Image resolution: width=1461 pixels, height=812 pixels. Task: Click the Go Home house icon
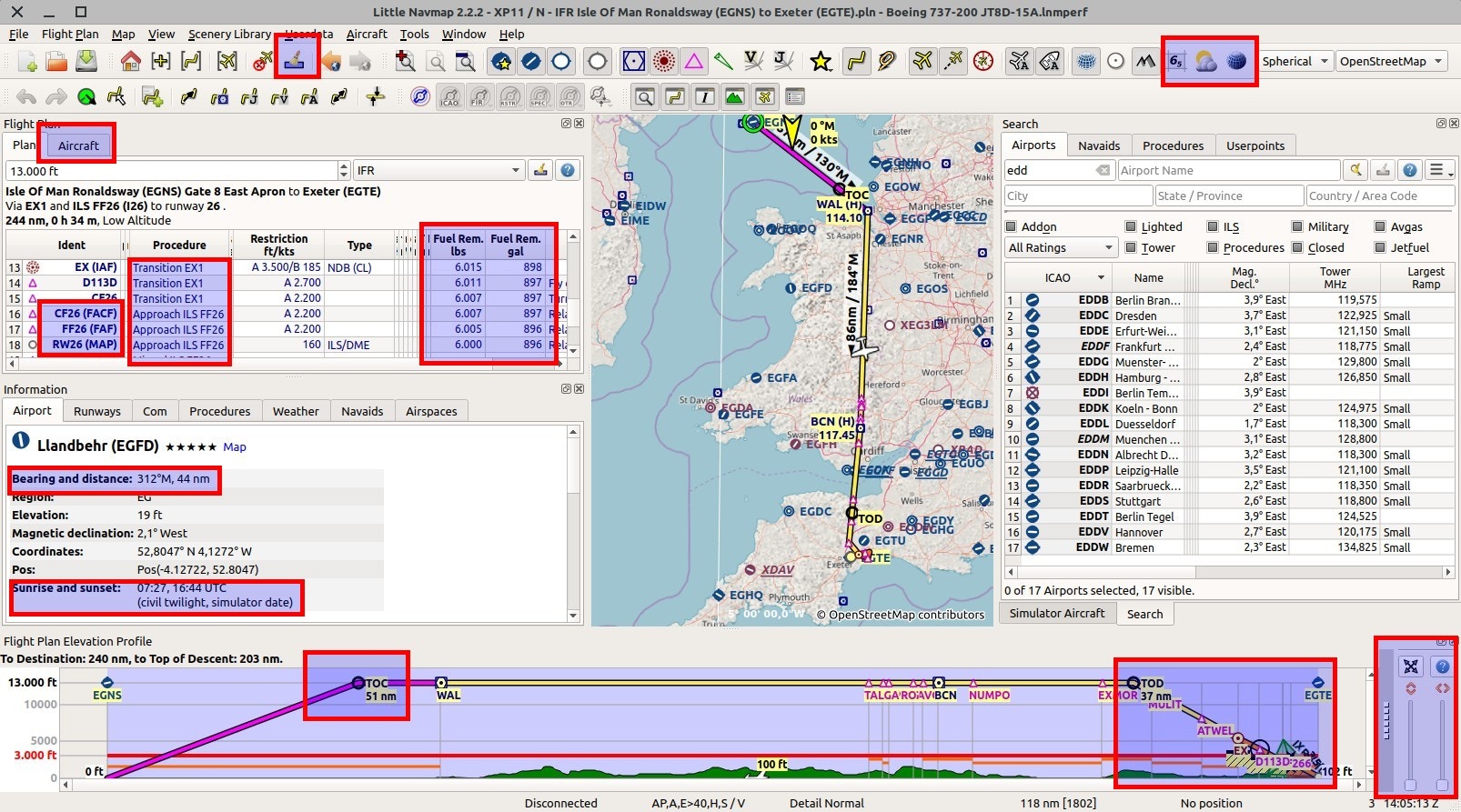(130, 62)
